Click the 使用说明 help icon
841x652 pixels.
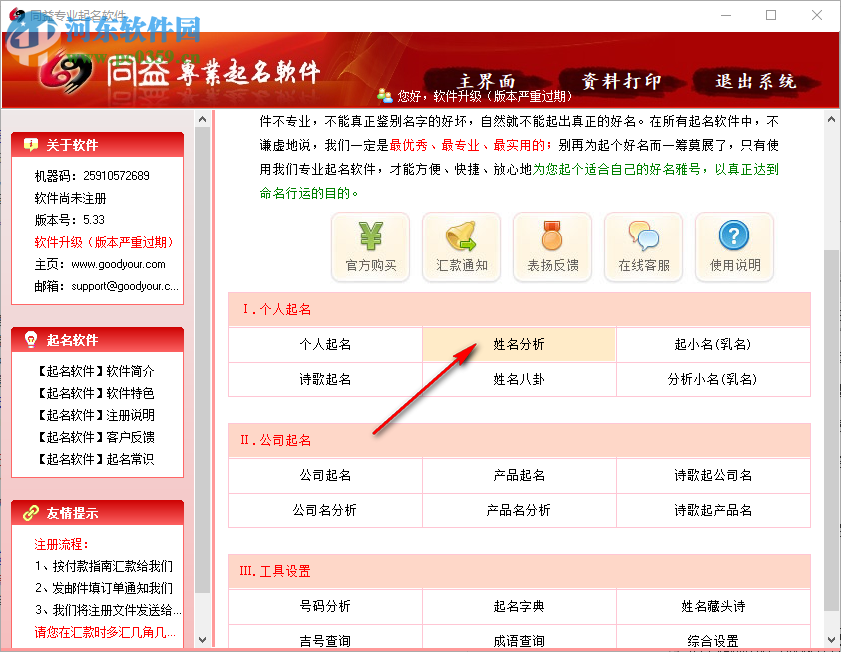pyautogui.click(x=734, y=246)
